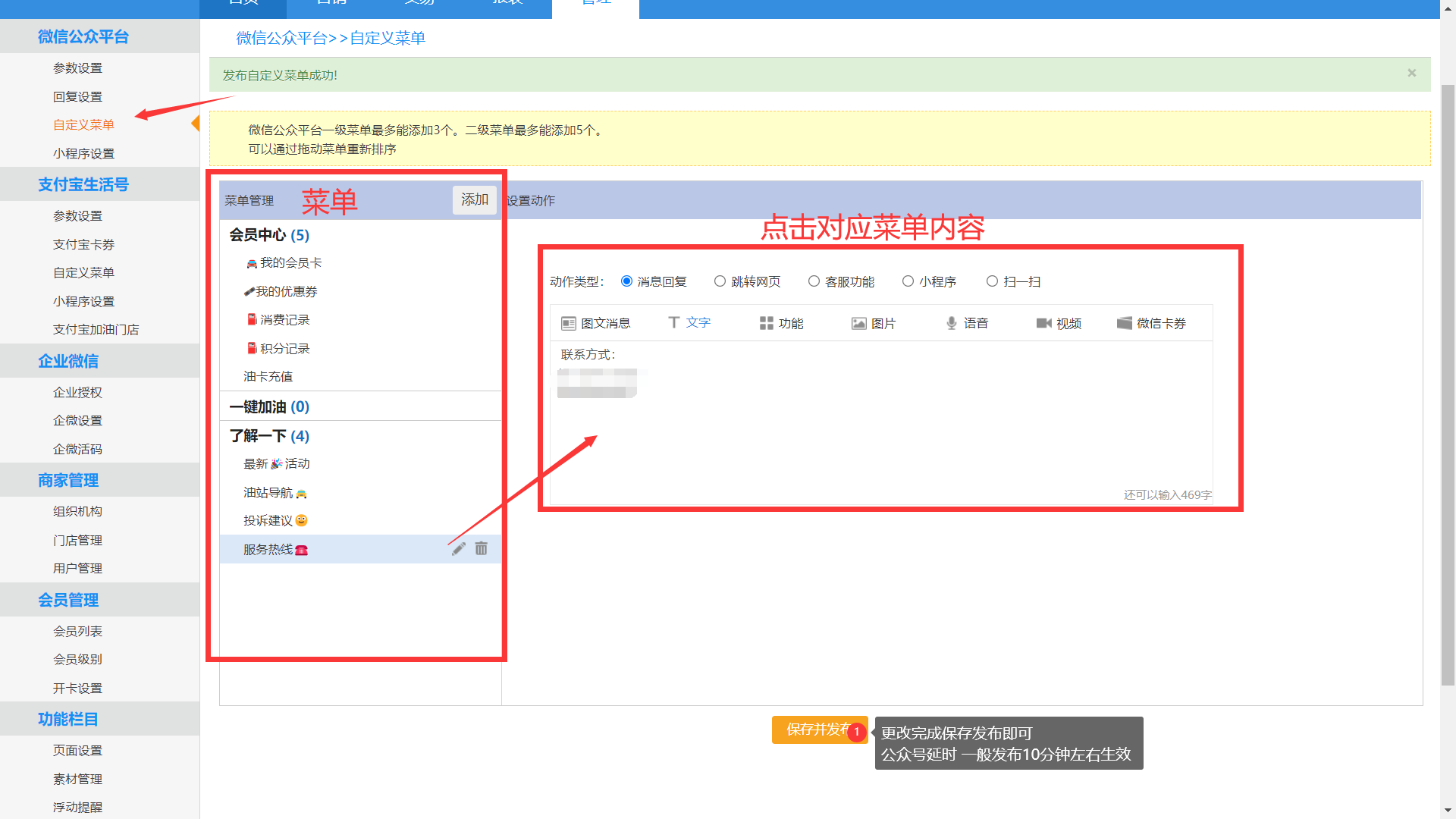Open 回复设置 in the sidebar
1456x819 pixels.
pos(77,97)
